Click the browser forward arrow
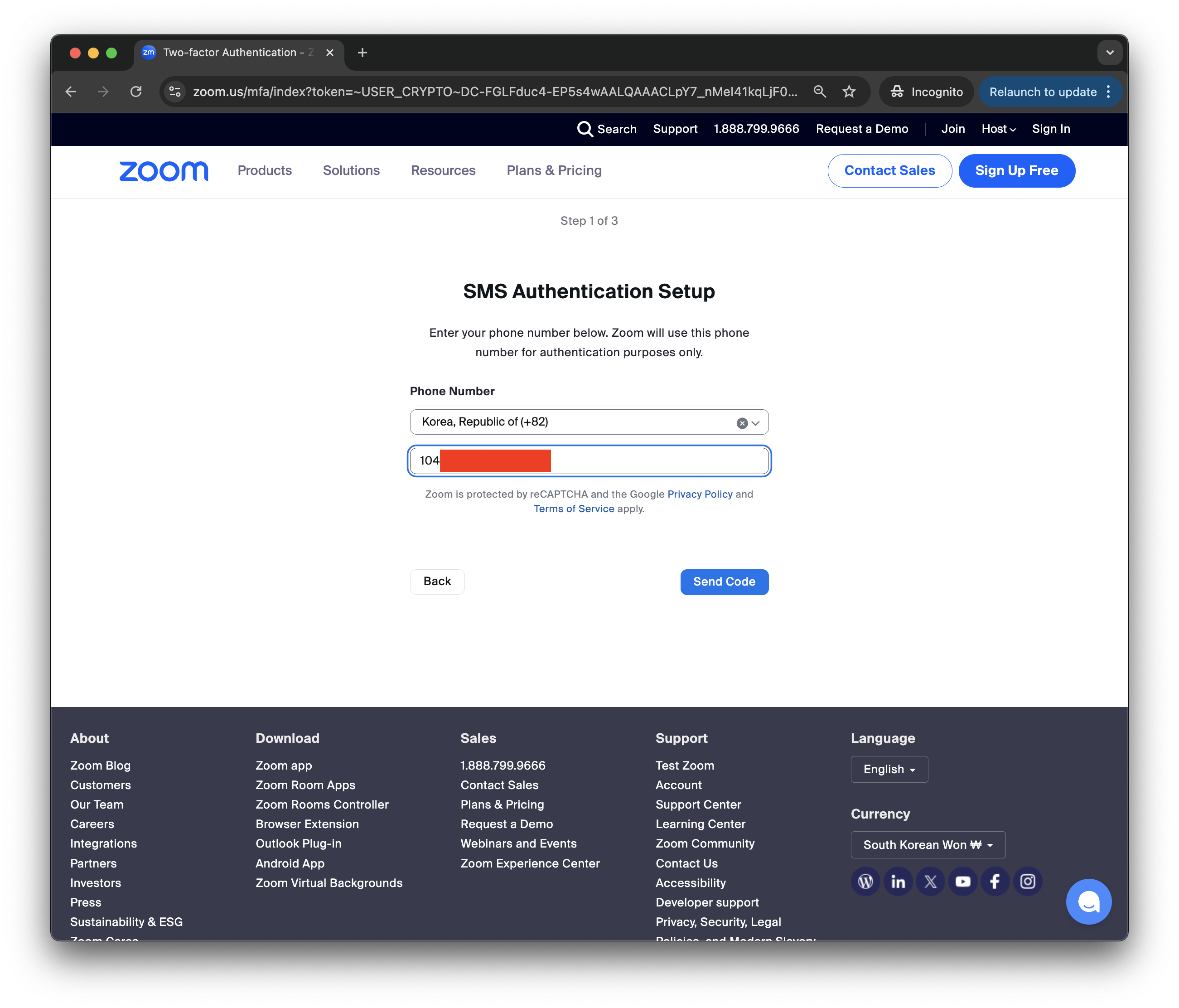1179x1008 pixels. pyautogui.click(x=103, y=92)
